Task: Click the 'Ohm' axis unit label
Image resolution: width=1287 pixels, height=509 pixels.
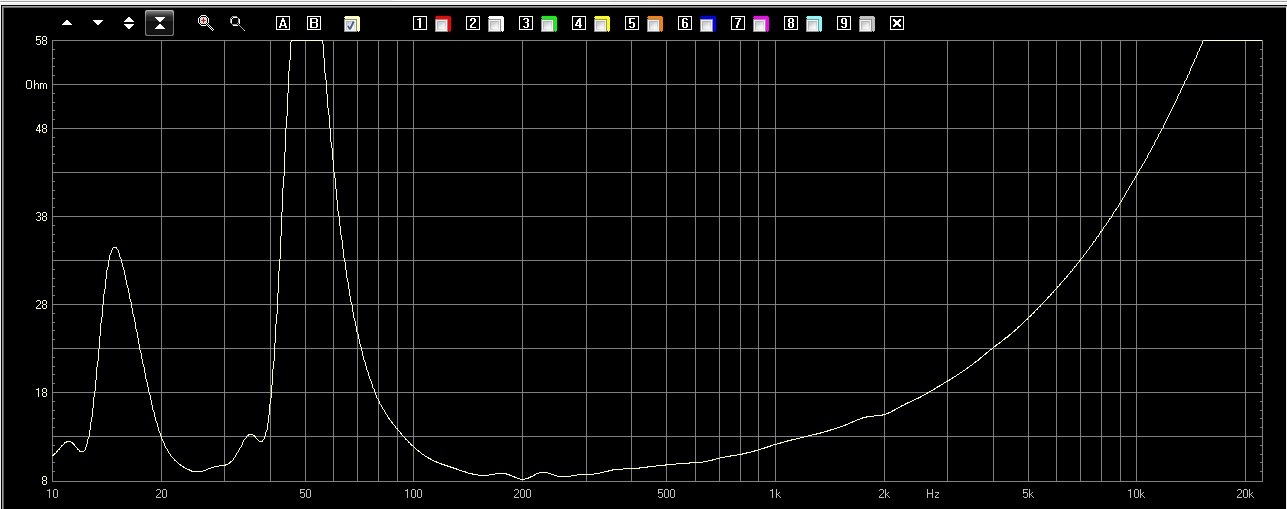Action: (x=37, y=85)
